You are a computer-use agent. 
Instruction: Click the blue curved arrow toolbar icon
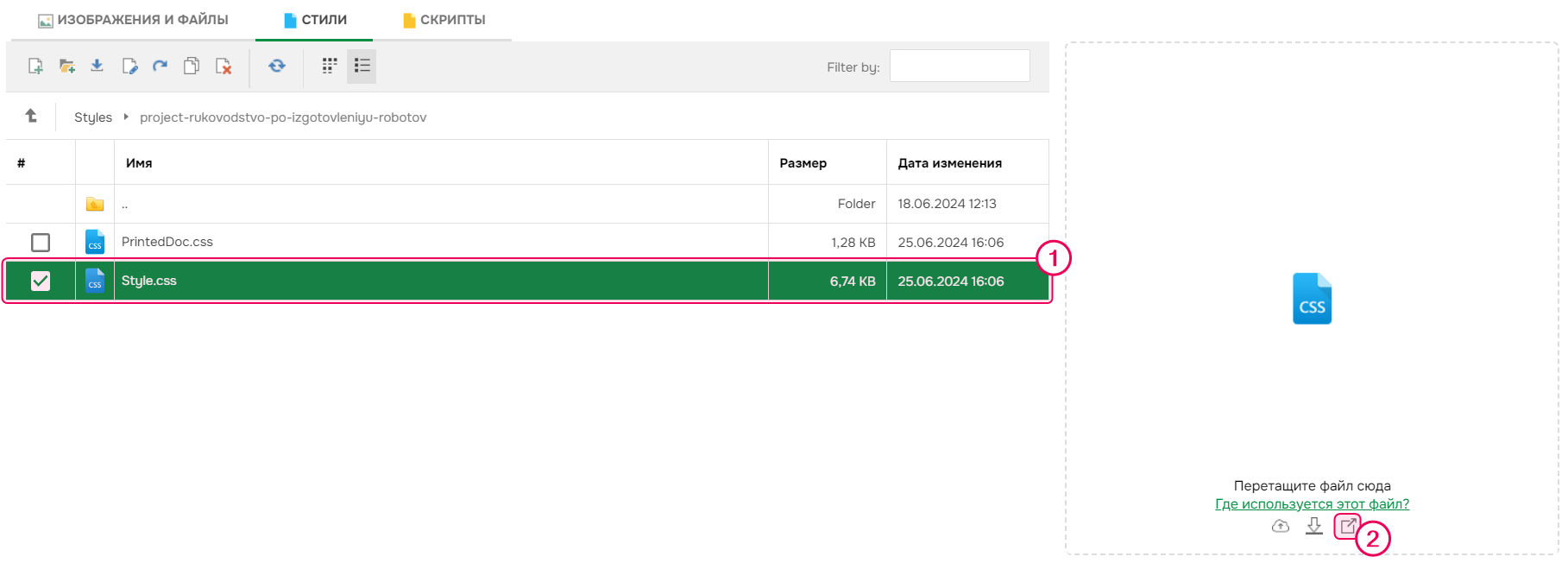[161, 66]
